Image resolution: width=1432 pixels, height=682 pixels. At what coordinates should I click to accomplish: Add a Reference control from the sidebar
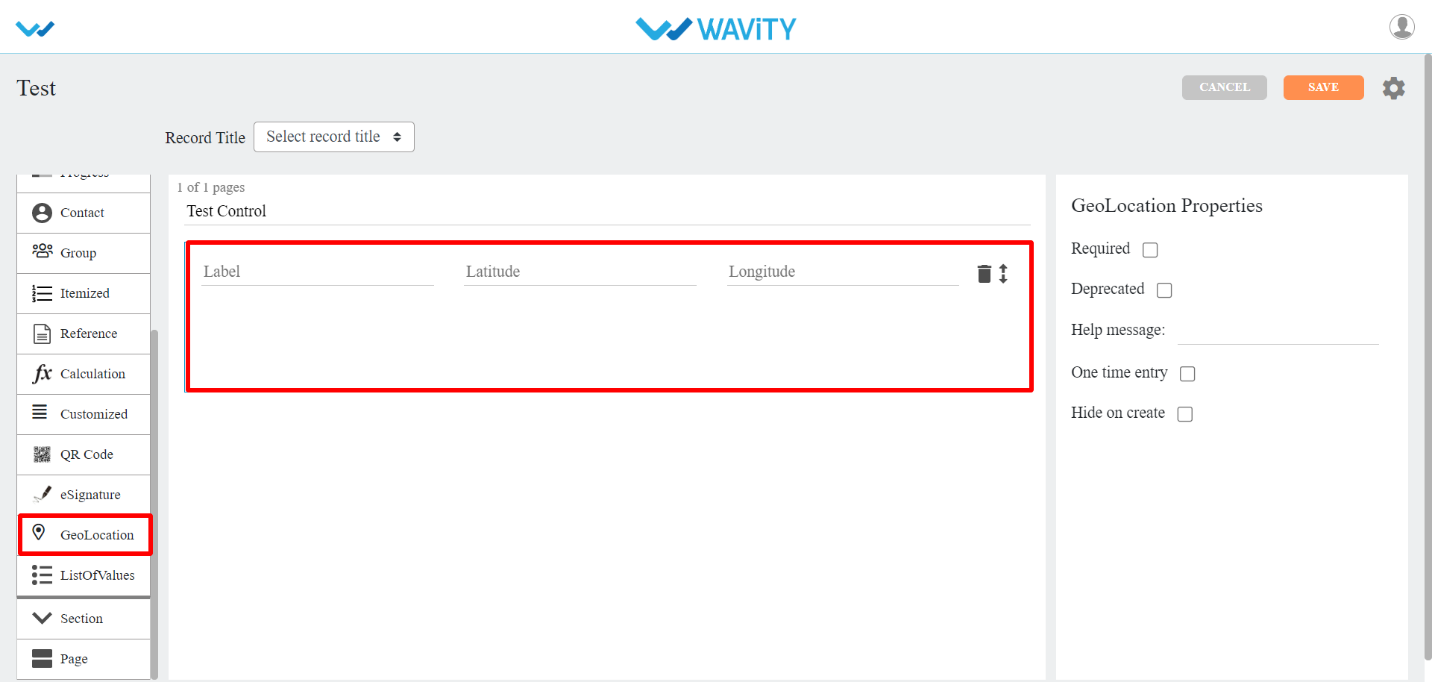tap(83, 333)
